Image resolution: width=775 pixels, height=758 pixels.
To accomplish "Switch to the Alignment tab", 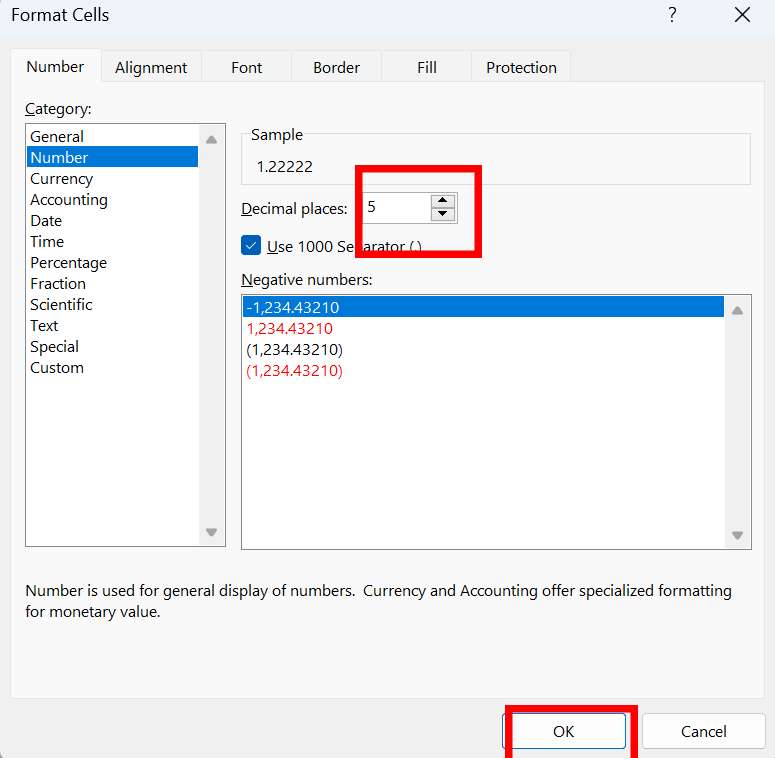I will tap(151, 67).
